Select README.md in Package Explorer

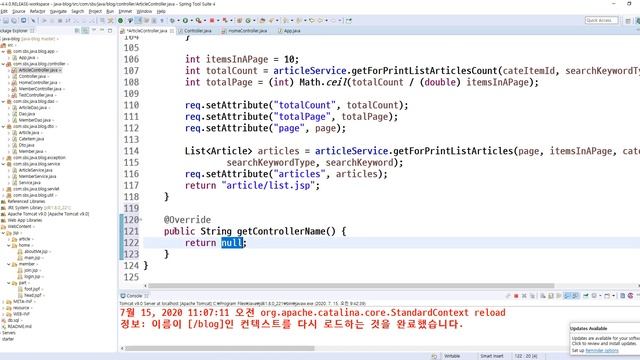[19, 327]
